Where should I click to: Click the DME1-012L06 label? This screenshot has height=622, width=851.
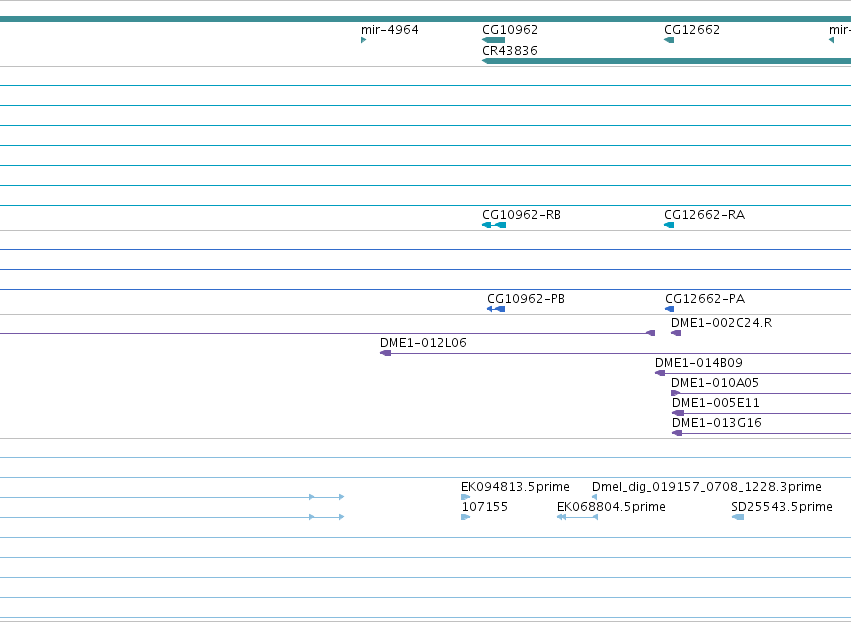[423, 342]
